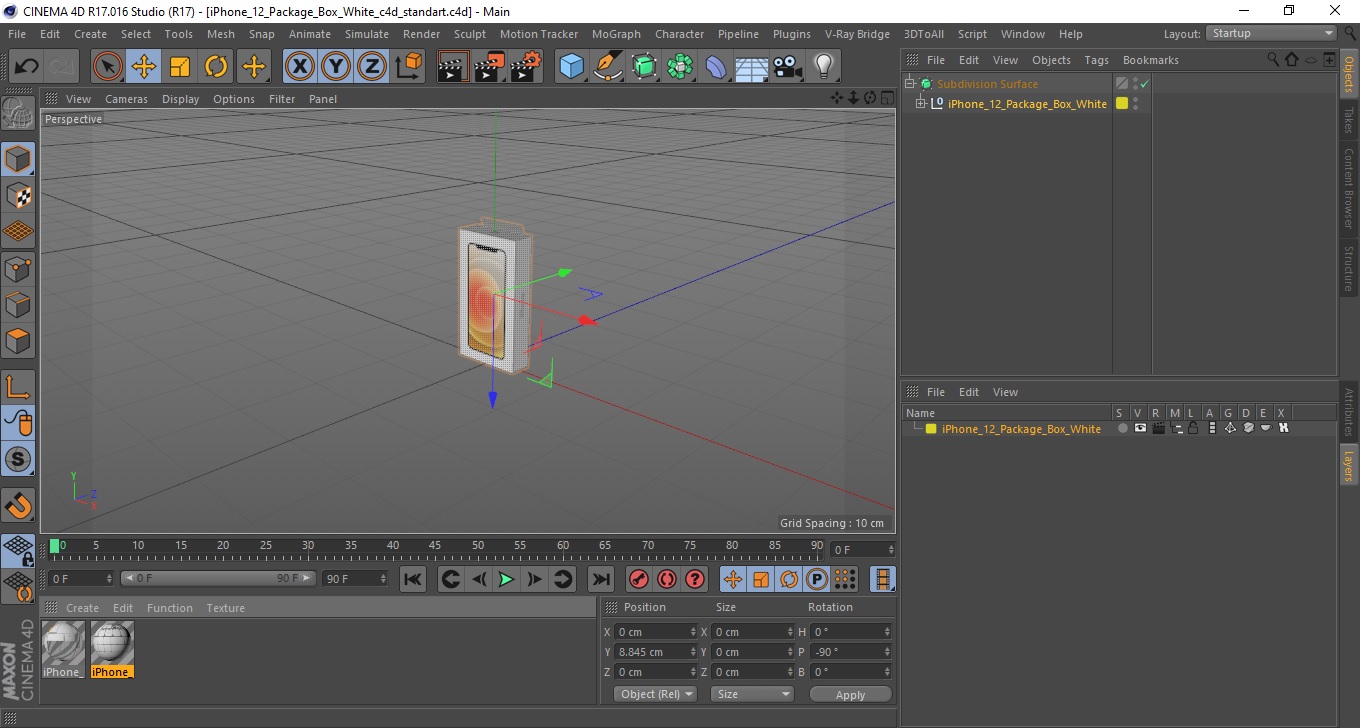Open Objects menu in Object Manager

(1051, 60)
